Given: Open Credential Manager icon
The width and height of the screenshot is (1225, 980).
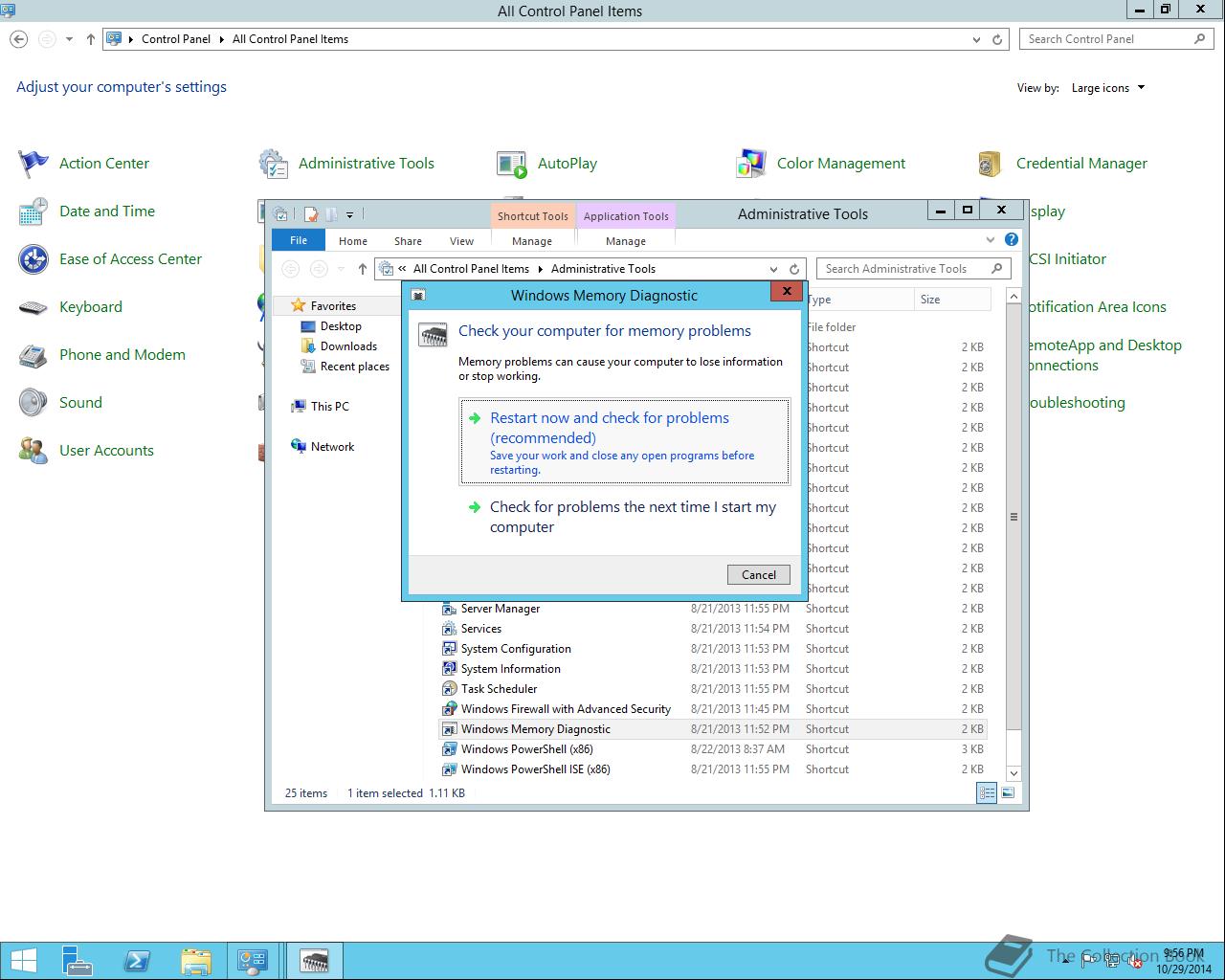Looking at the screenshot, I should 991,164.
